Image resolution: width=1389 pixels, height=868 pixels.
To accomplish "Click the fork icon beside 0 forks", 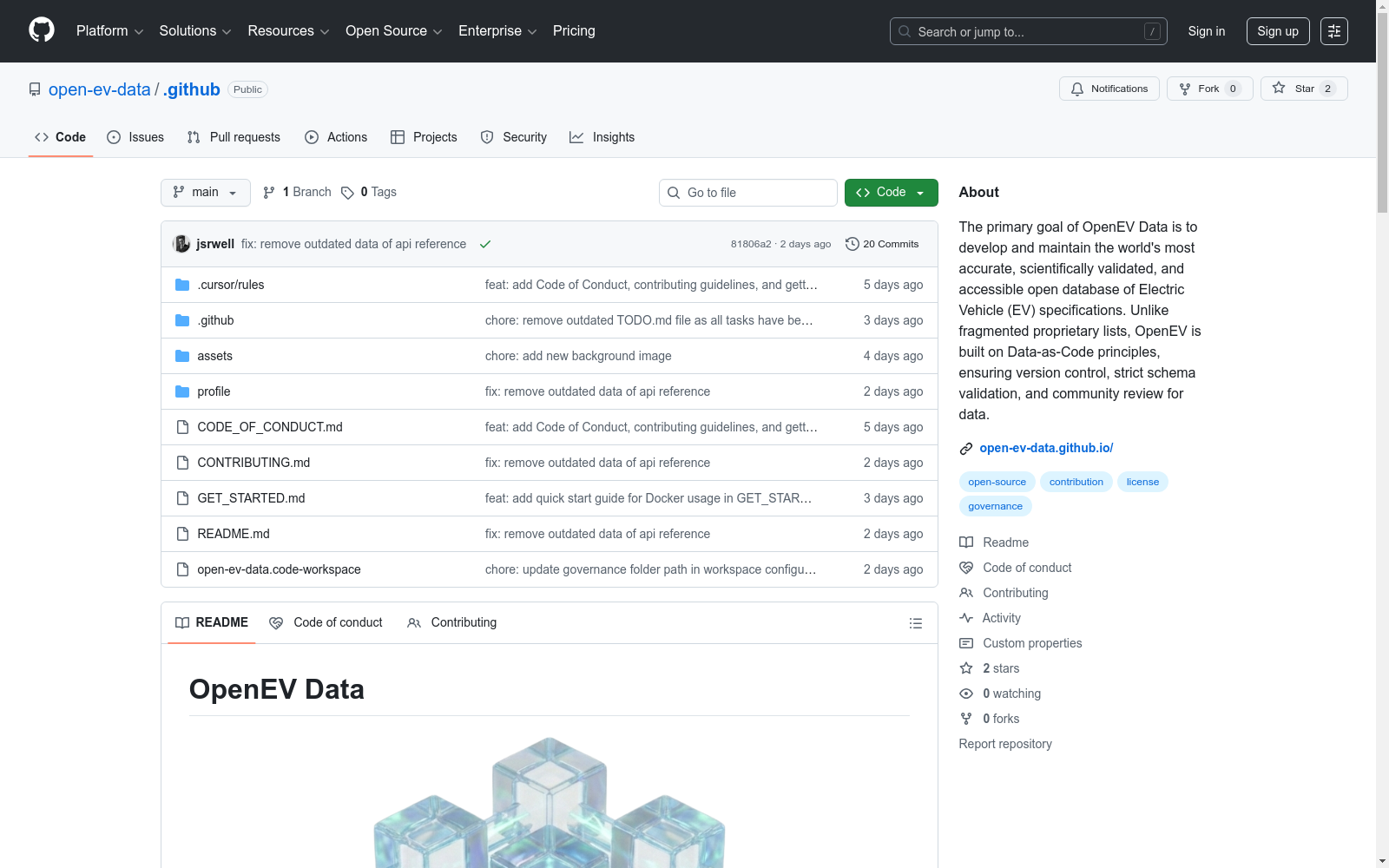I will 966,719.
